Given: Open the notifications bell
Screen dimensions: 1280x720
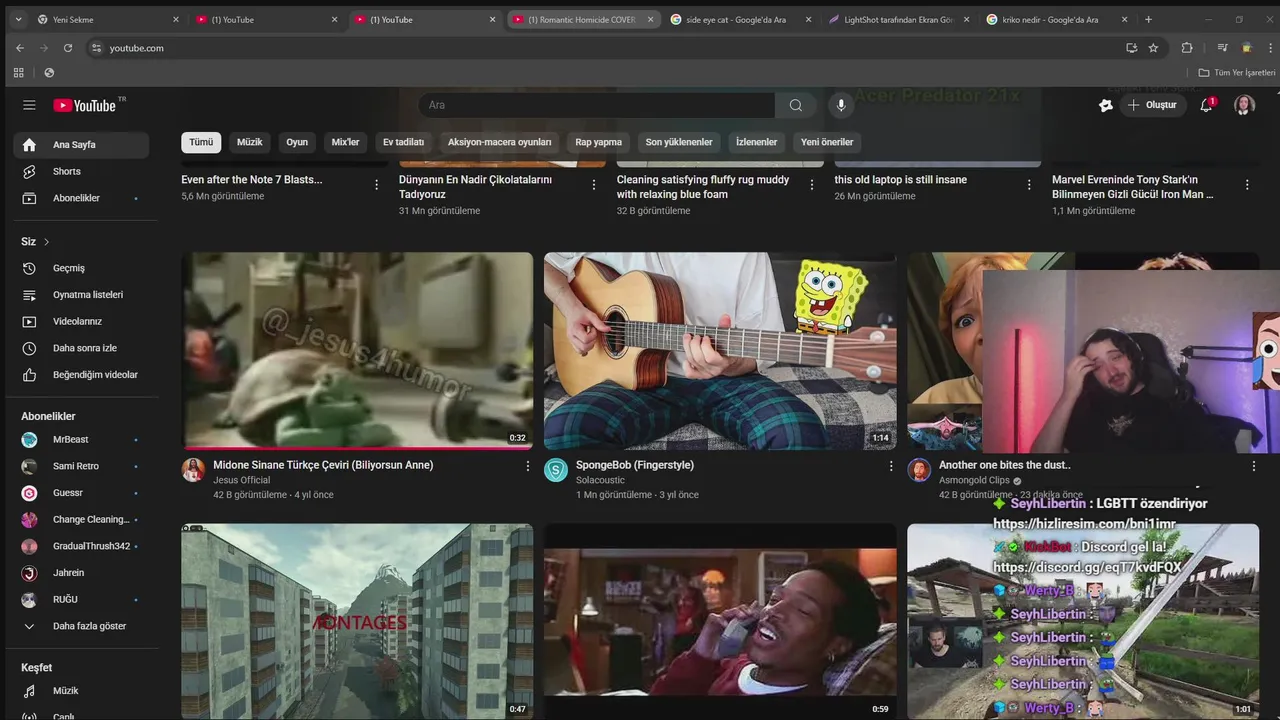Looking at the screenshot, I should [x=1206, y=105].
